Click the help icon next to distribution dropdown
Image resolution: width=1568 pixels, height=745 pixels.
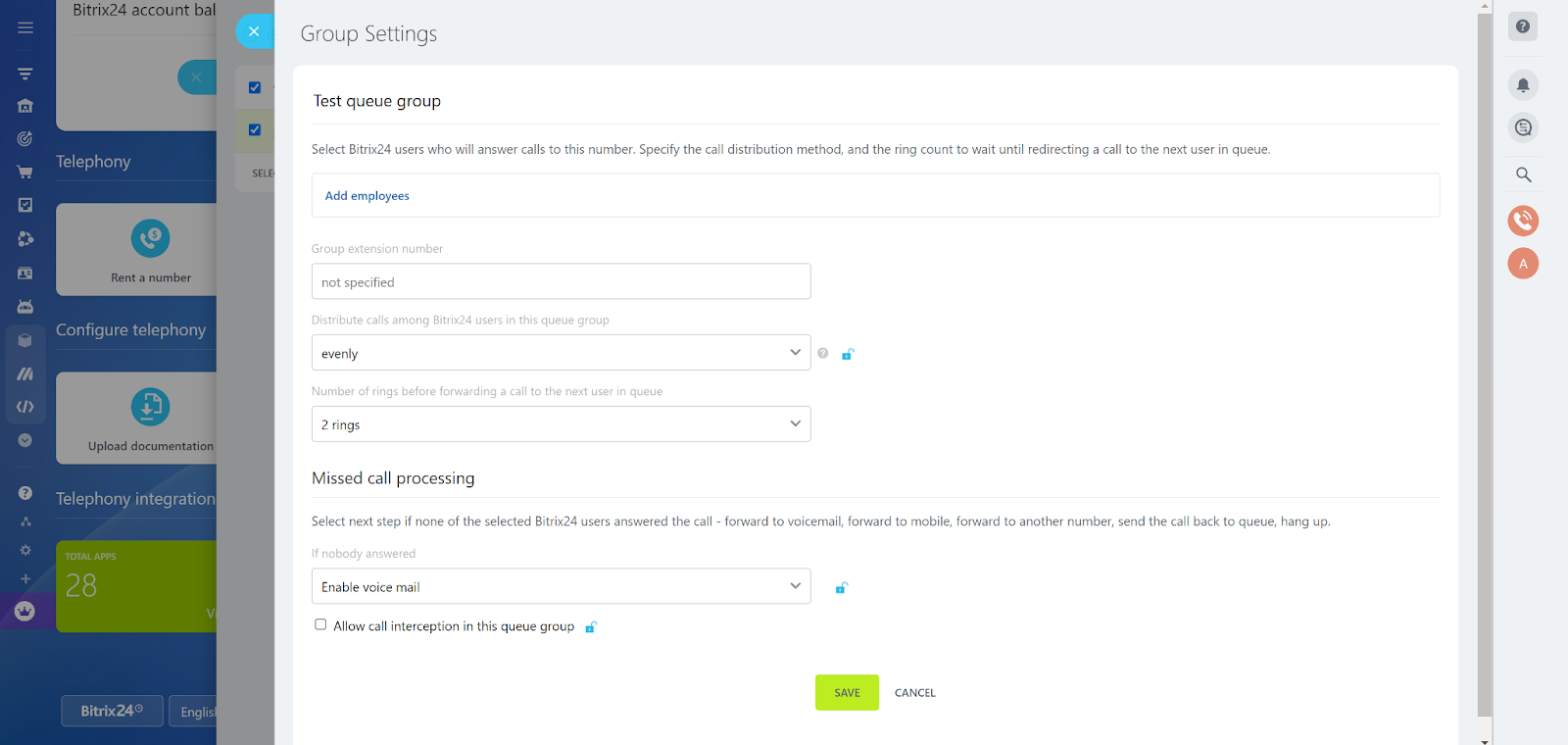coord(823,354)
